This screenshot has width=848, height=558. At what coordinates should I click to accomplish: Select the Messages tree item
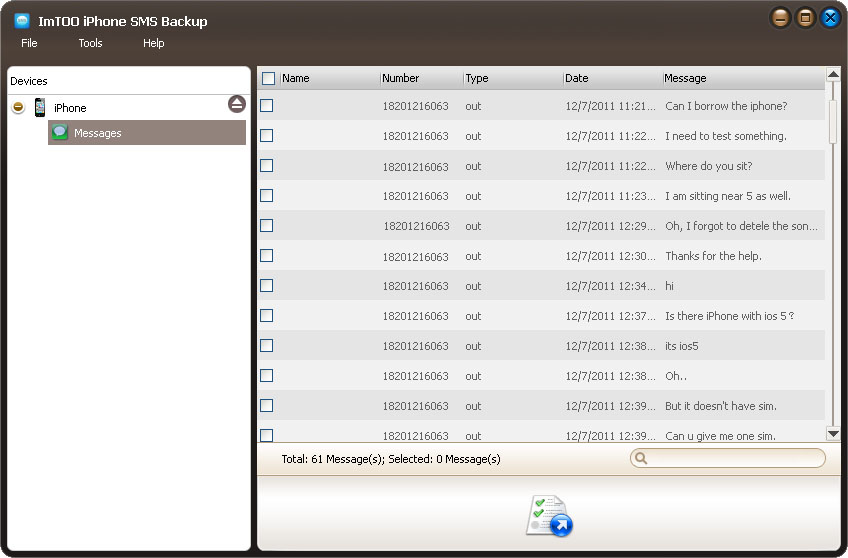click(x=147, y=132)
